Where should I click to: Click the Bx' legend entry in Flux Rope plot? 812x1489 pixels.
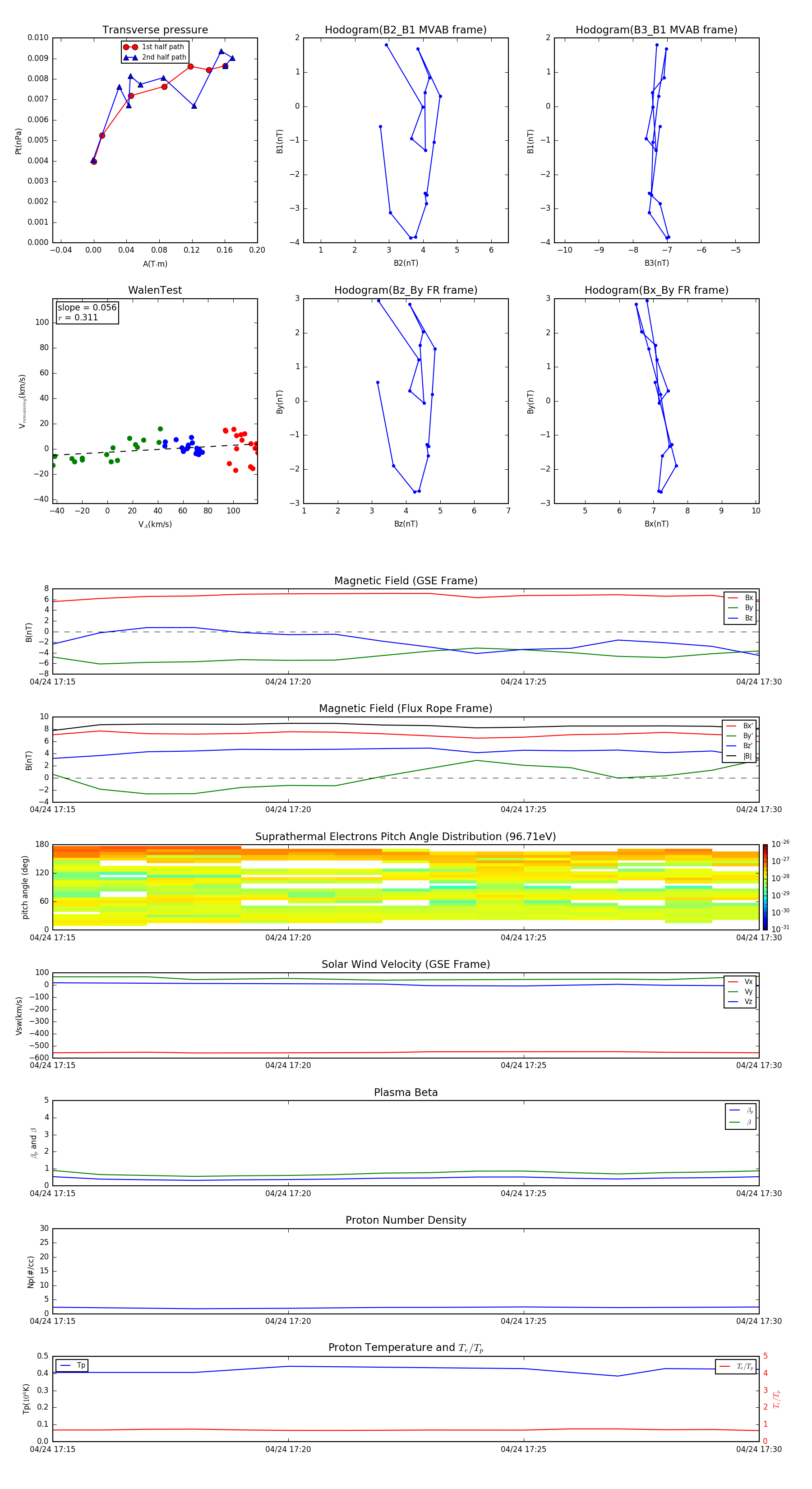[739, 726]
